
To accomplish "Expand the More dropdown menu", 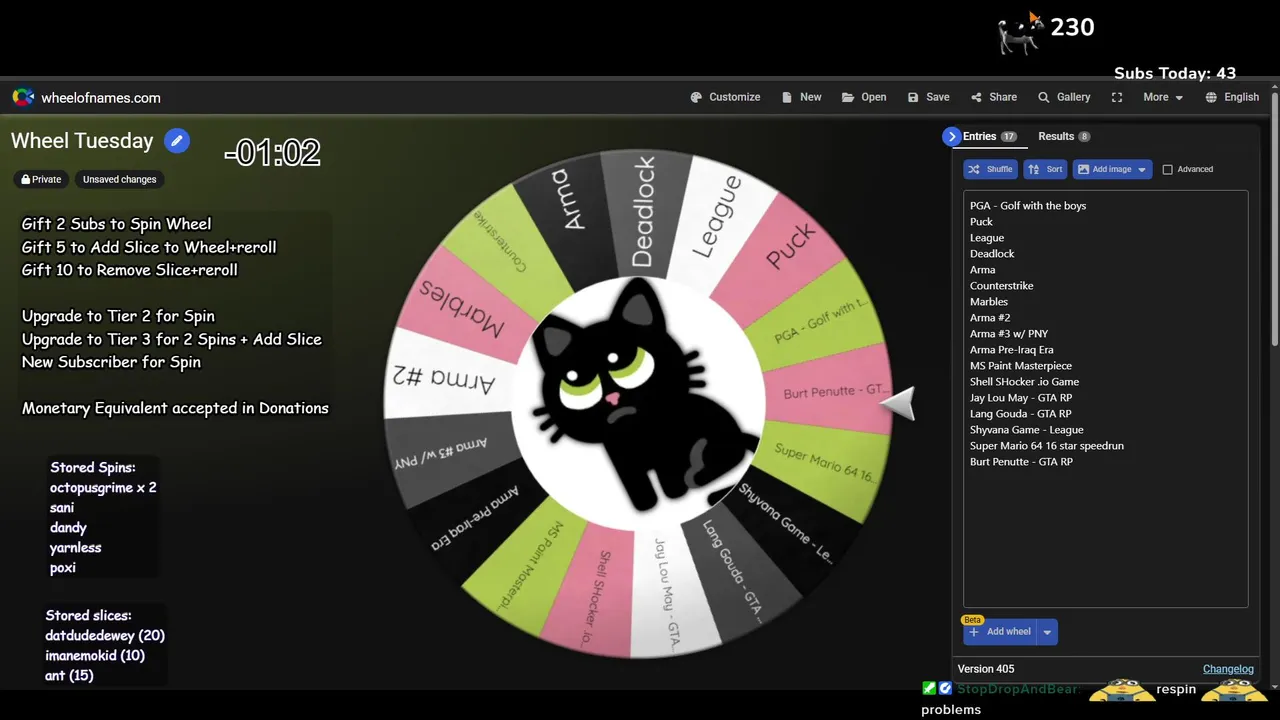I will 1163,97.
